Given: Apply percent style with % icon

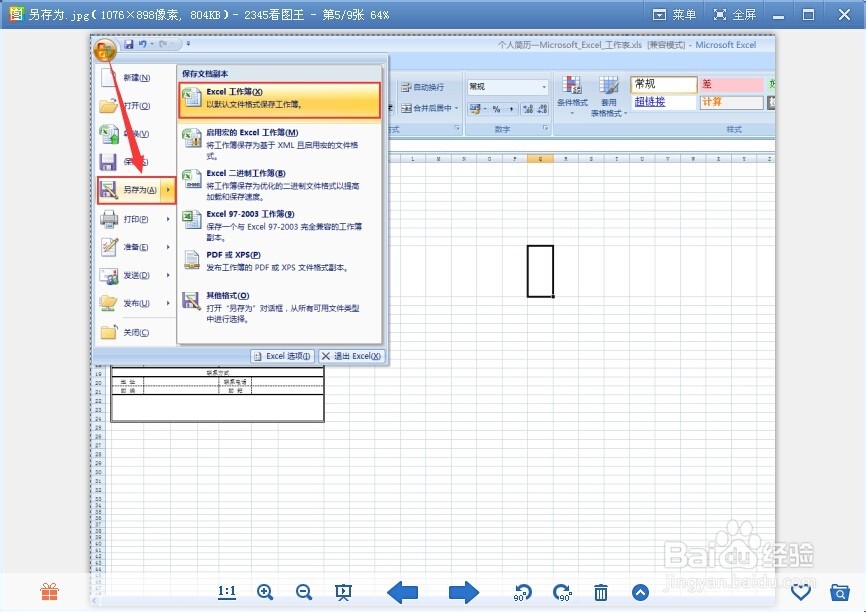Looking at the screenshot, I should click(497, 109).
